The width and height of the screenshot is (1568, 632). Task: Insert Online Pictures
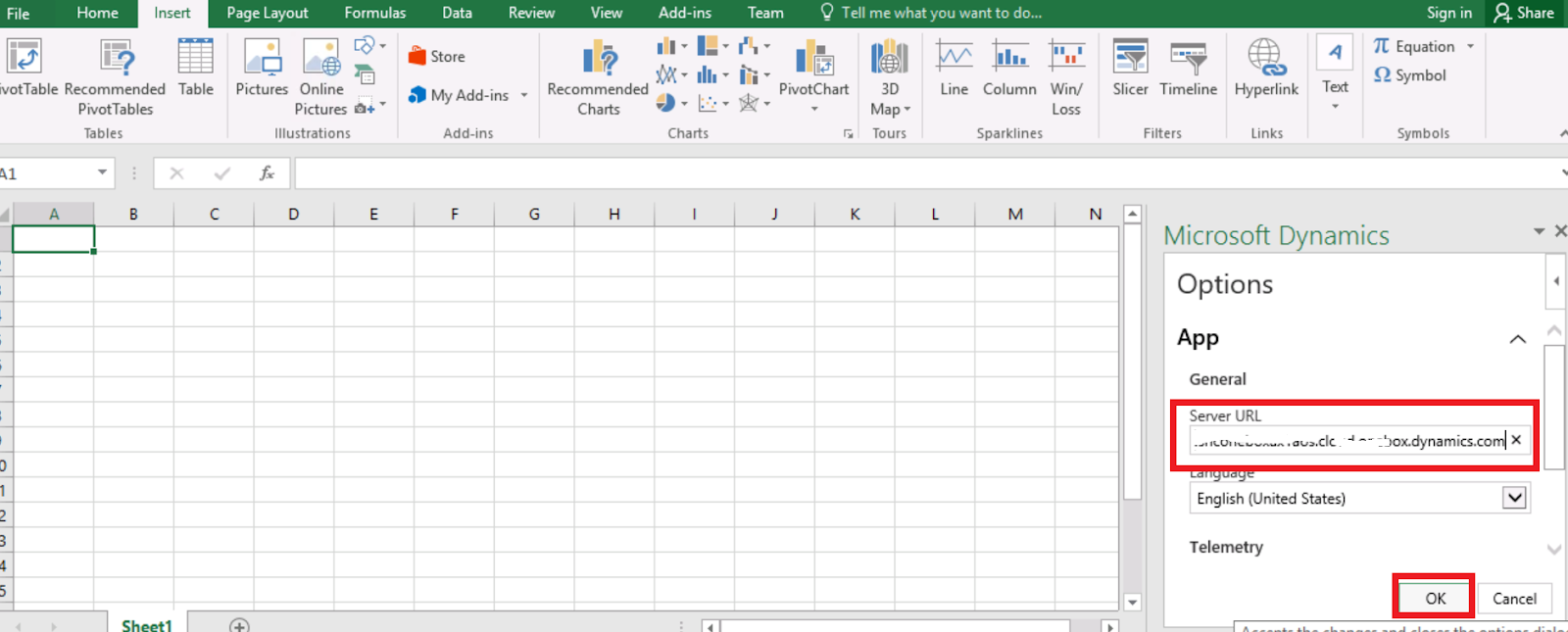click(x=321, y=76)
